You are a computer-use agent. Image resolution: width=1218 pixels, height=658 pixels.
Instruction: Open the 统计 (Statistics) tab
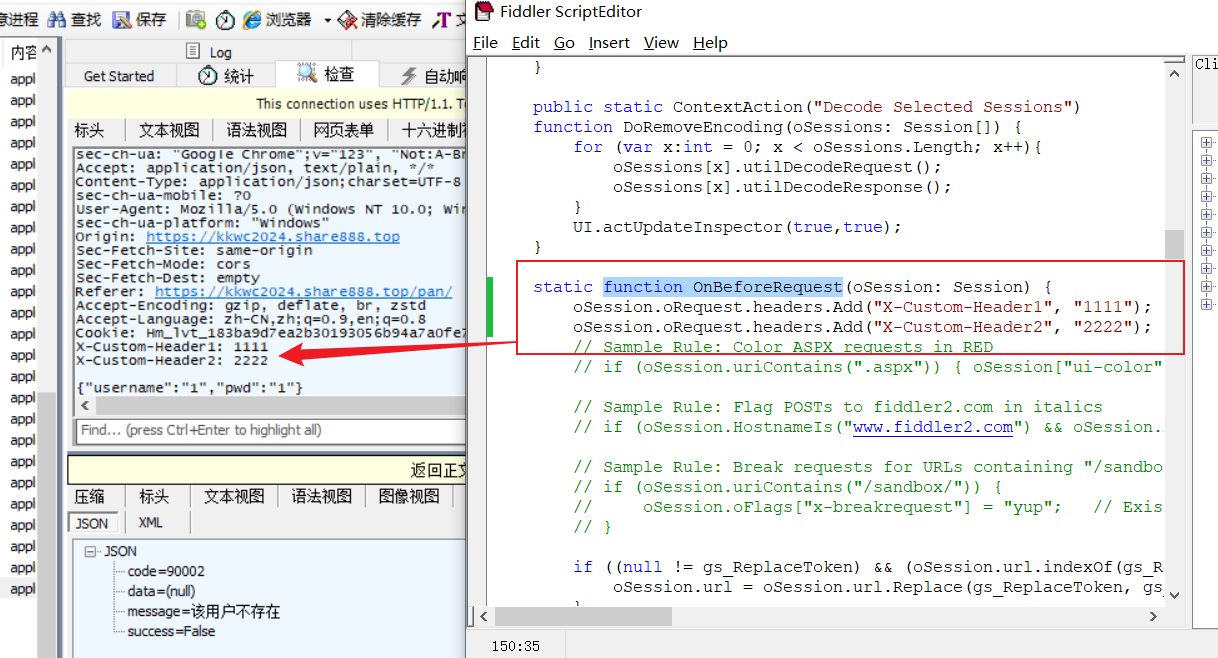[x=227, y=76]
